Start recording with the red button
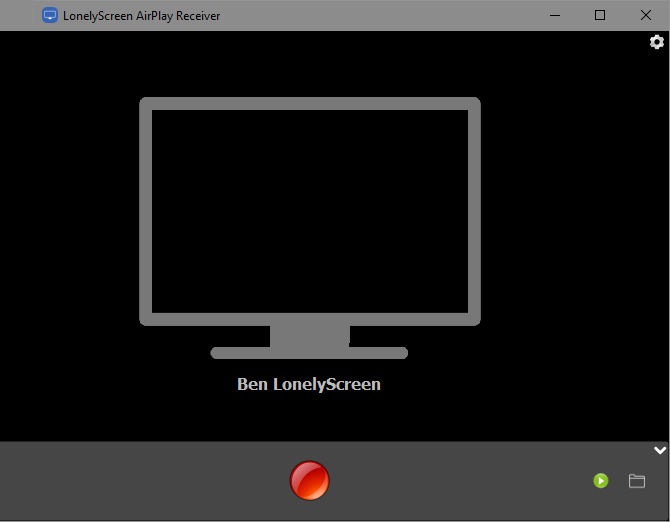The width and height of the screenshot is (670, 522). pyautogui.click(x=309, y=480)
